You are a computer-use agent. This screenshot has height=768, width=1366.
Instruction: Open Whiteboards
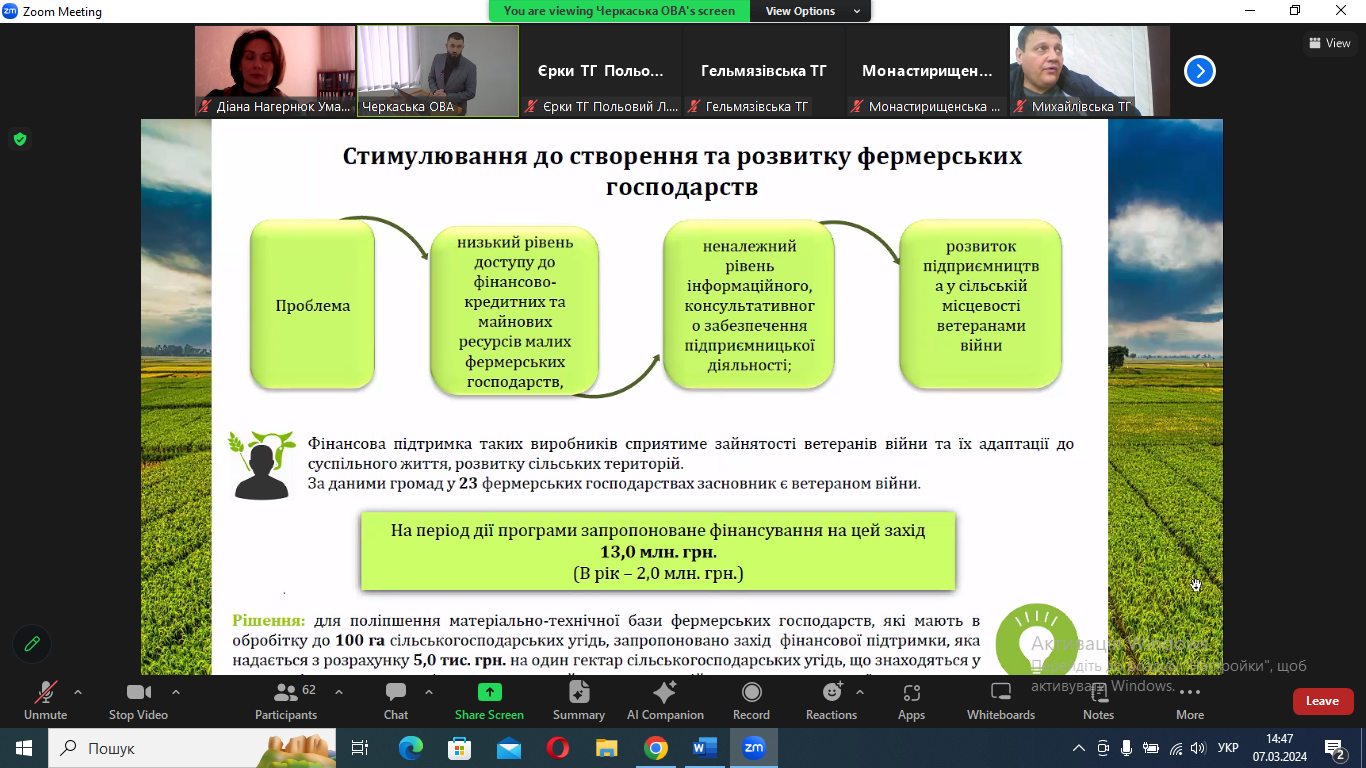point(1001,700)
